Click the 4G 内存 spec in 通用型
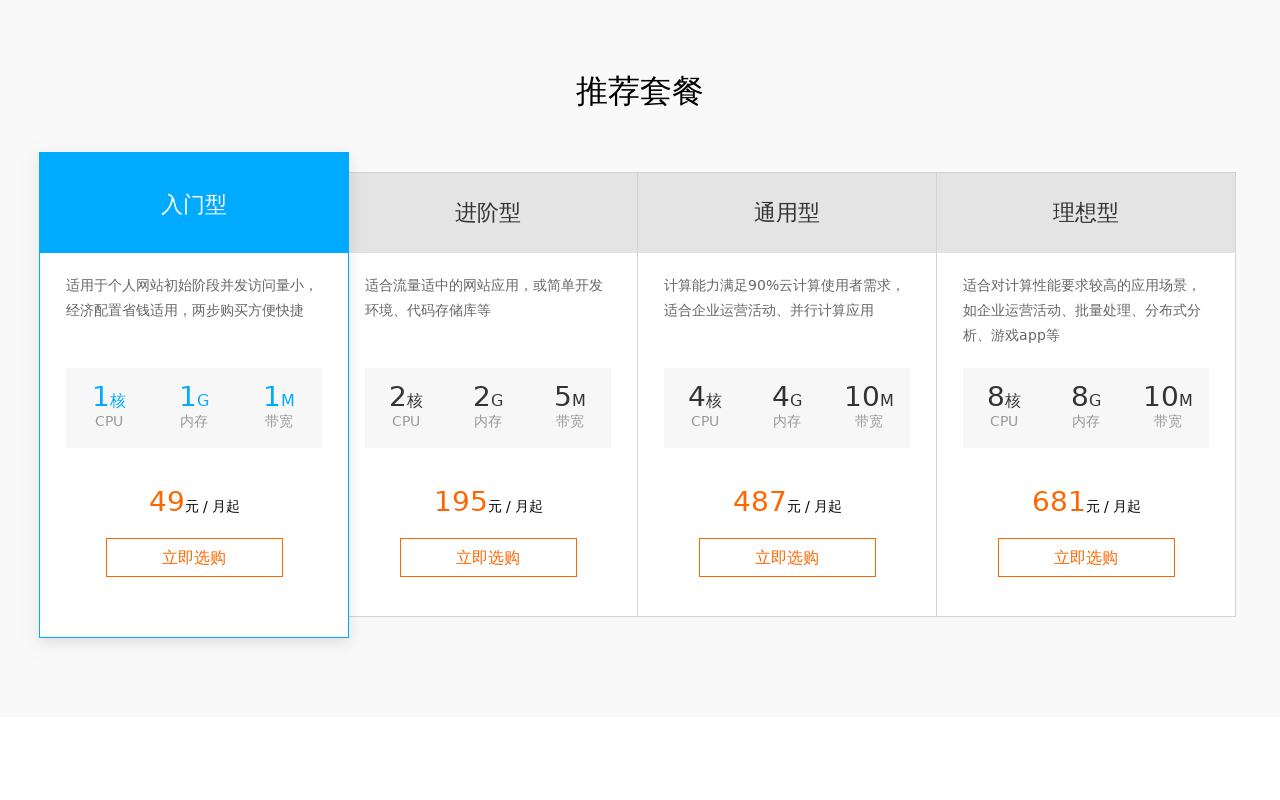1280x800 pixels. 787,407
